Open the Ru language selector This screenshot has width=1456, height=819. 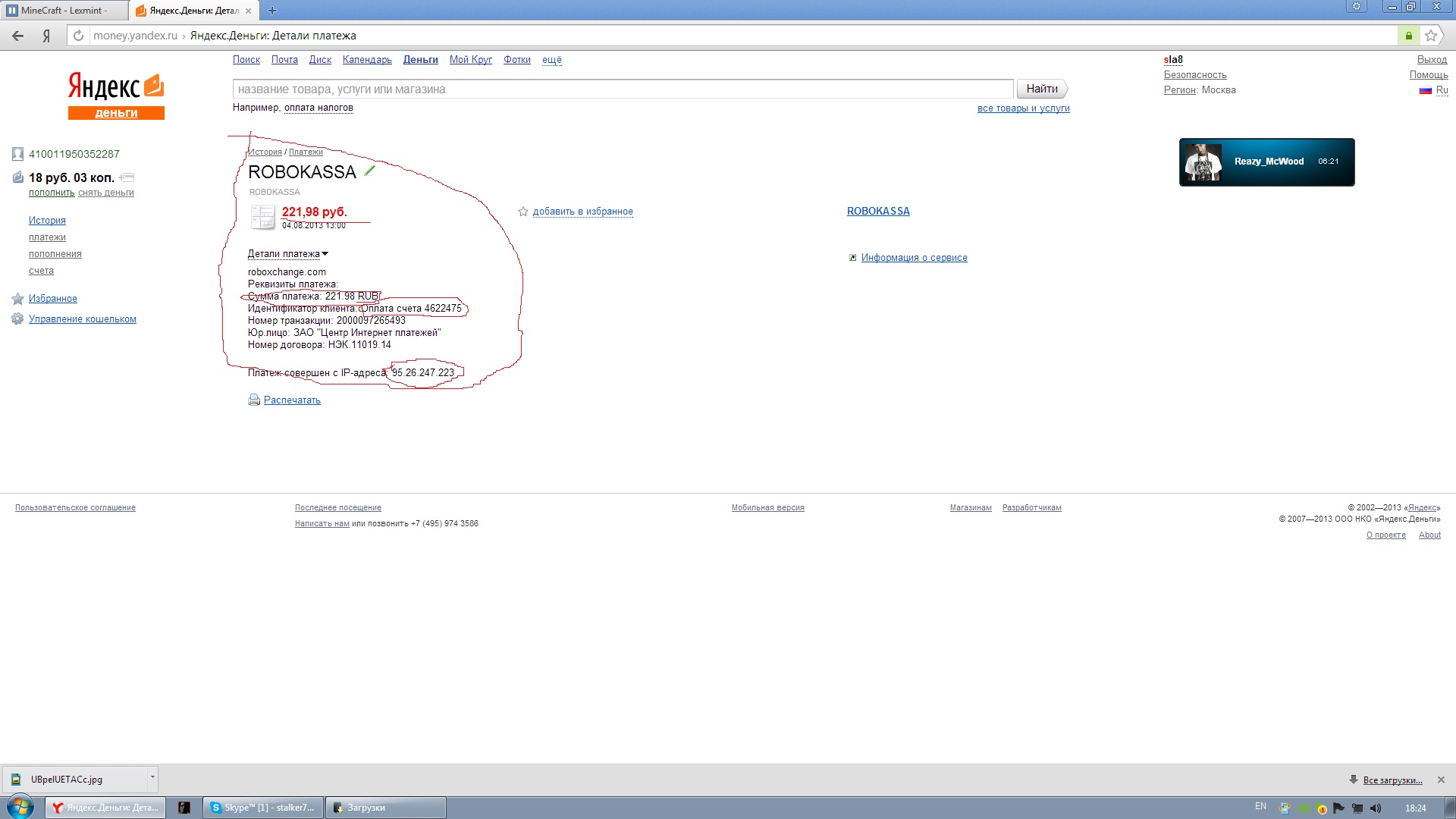pyautogui.click(x=1442, y=89)
